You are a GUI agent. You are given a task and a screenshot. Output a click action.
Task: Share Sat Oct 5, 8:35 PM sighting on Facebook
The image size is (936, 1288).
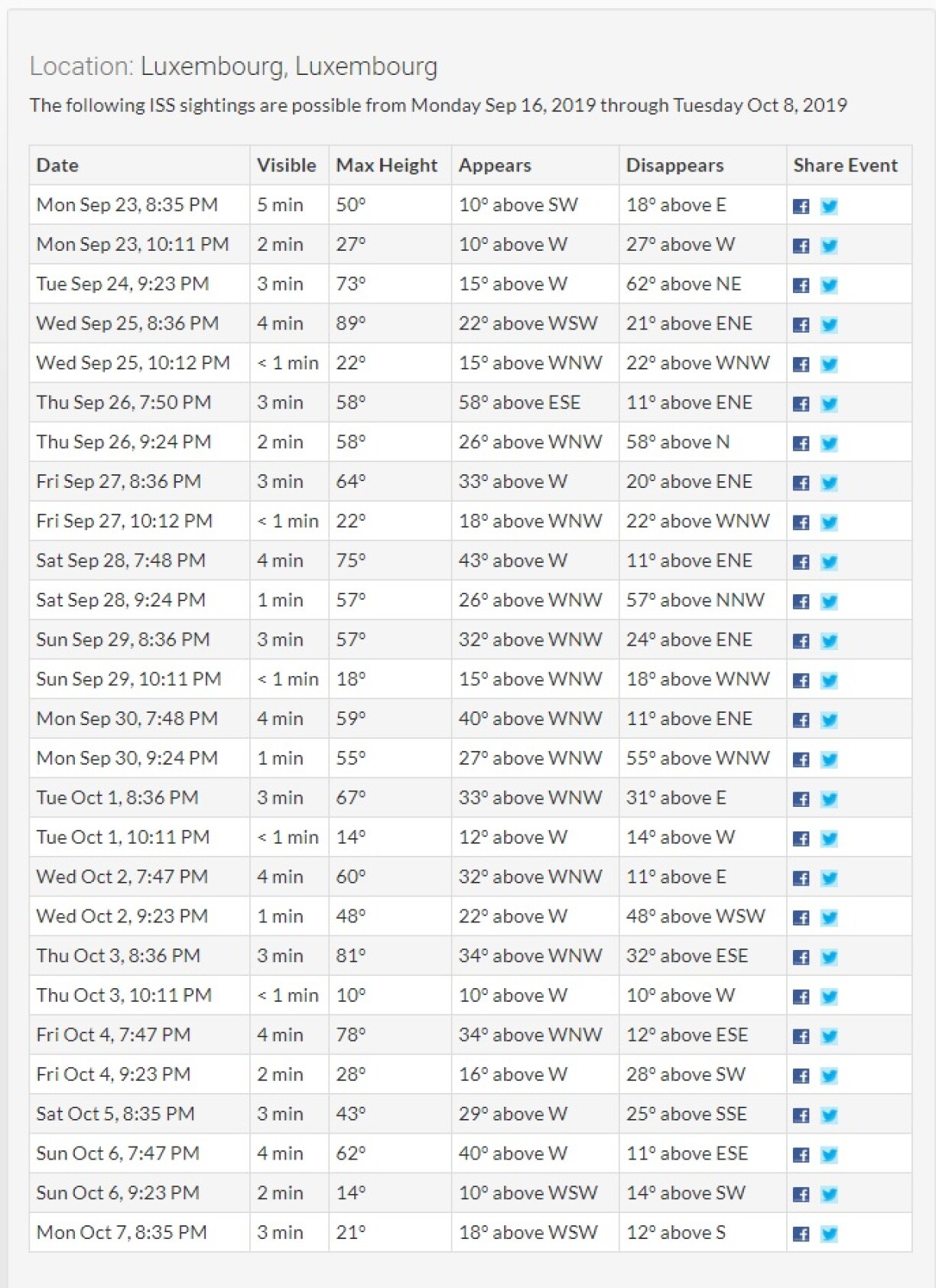[x=801, y=1115]
